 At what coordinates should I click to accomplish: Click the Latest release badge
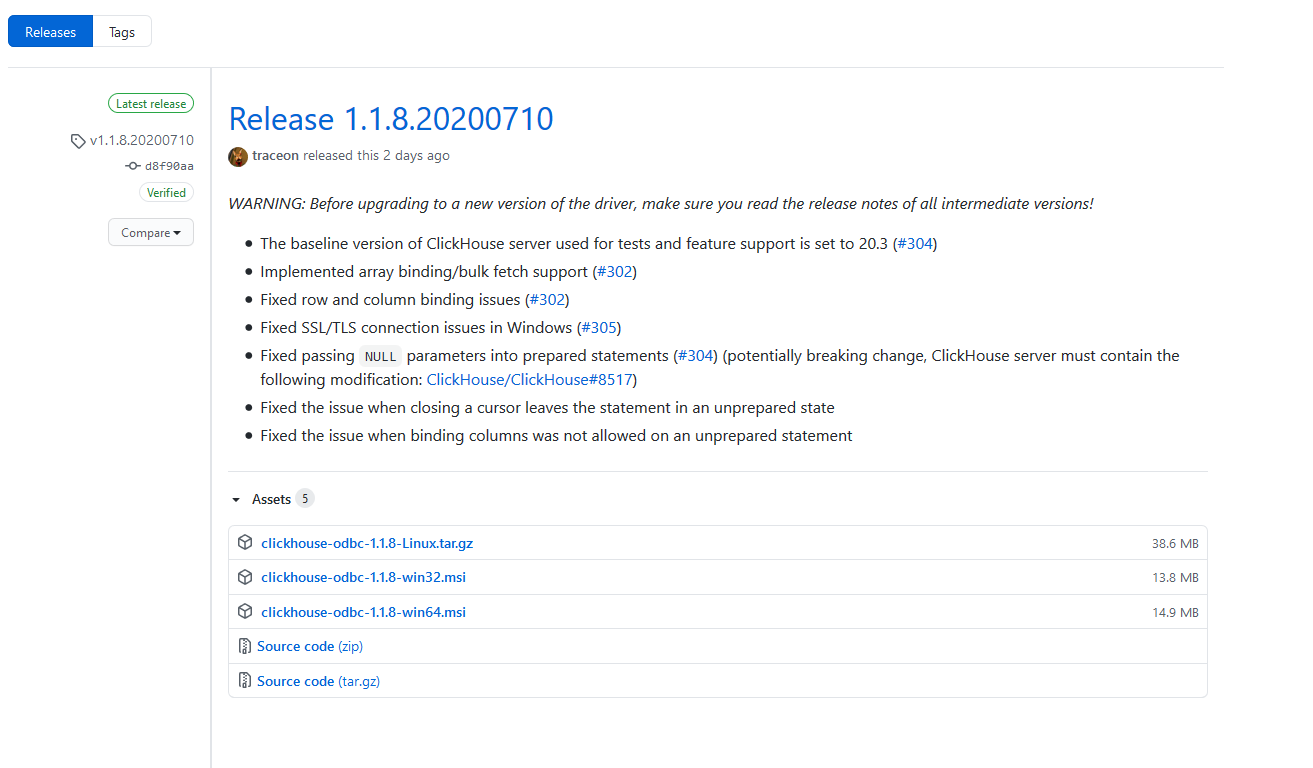pos(150,103)
